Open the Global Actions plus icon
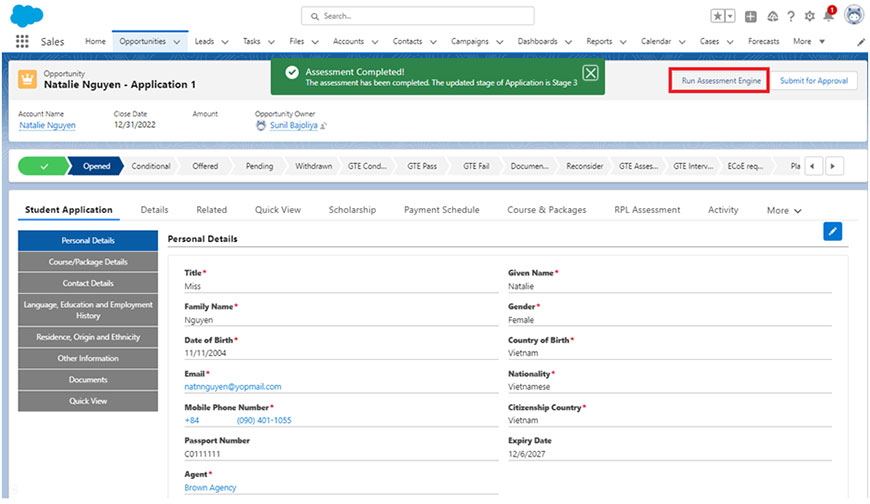The width and height of the screenshot is (870, 504). [751, 16]
